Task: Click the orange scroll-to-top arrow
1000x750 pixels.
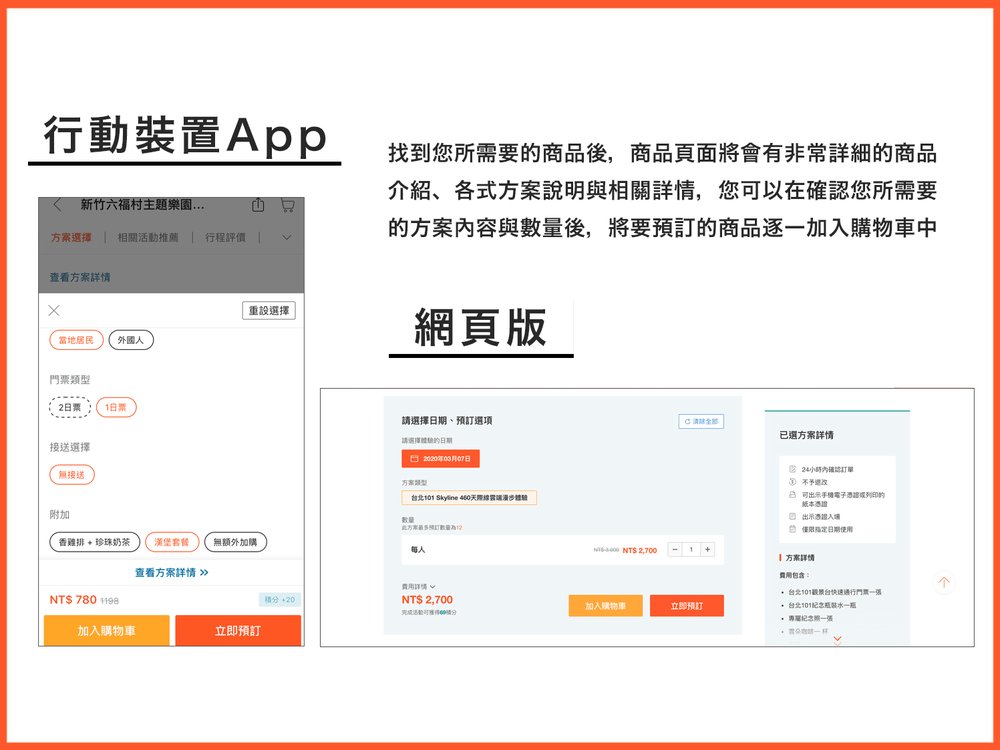Action: pos(943,582)
